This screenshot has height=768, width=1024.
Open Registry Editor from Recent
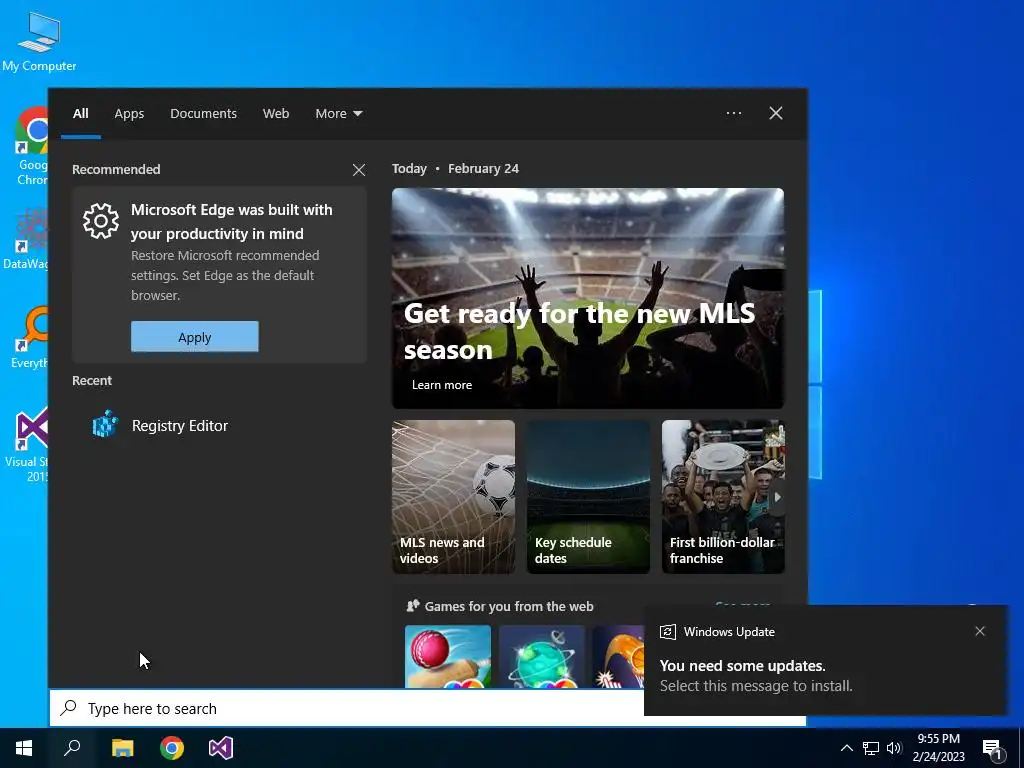pyautogui.click(x=160, y=426)
